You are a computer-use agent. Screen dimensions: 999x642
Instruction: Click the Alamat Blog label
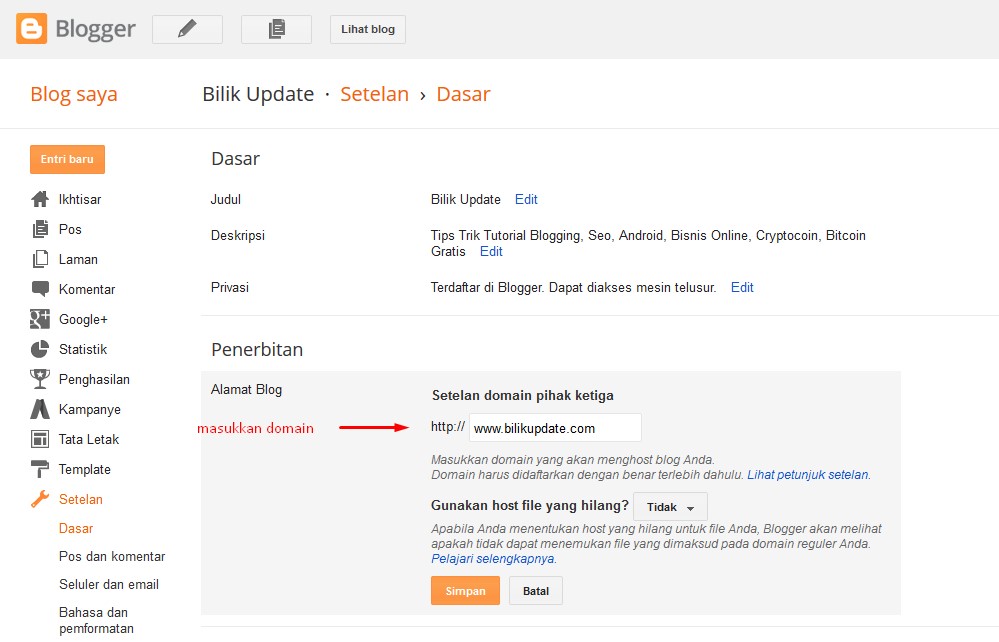click(x=247, y=389)
